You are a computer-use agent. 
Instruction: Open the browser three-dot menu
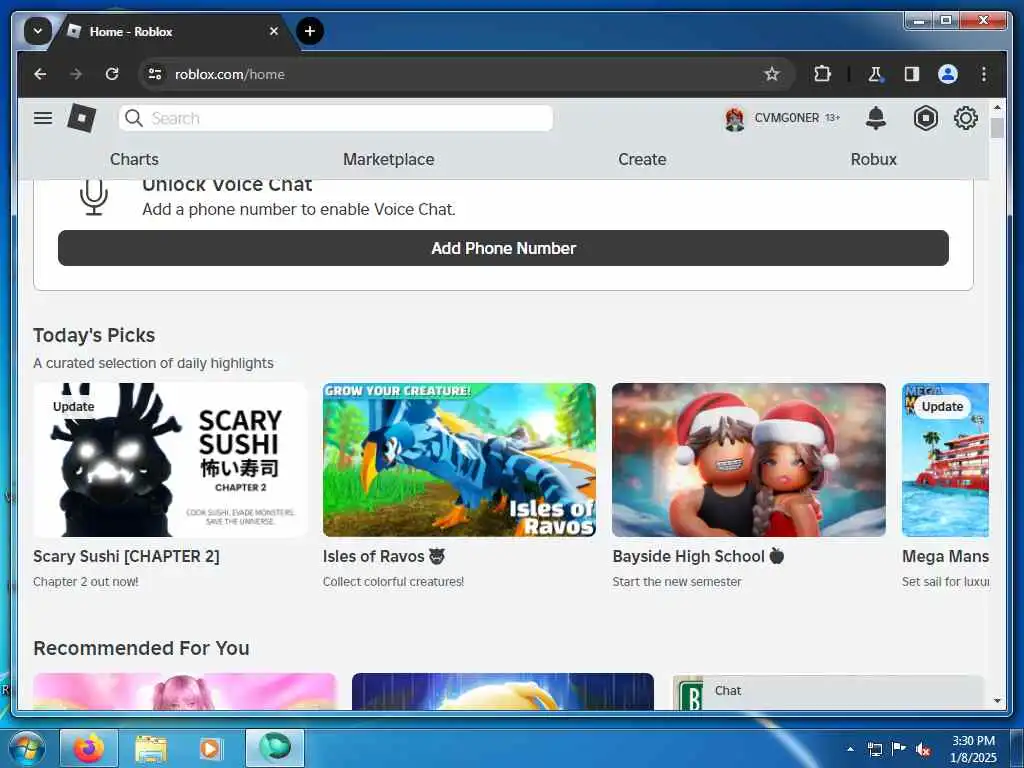[984, 74]
